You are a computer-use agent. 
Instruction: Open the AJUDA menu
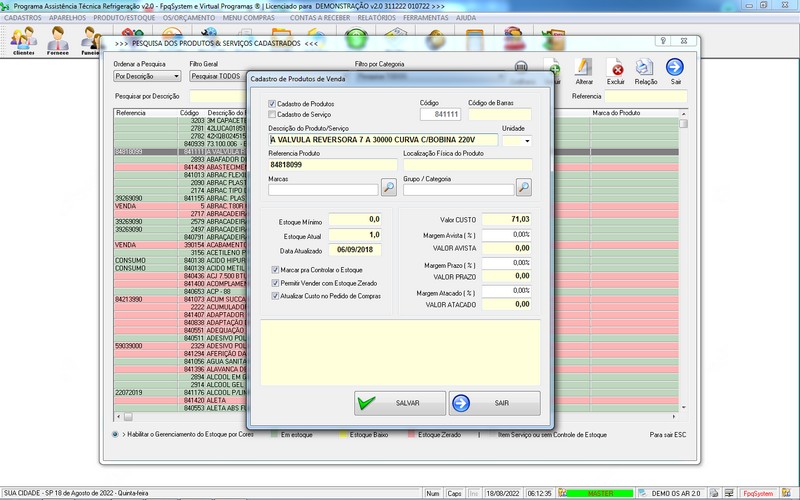(x=466, y=17)
